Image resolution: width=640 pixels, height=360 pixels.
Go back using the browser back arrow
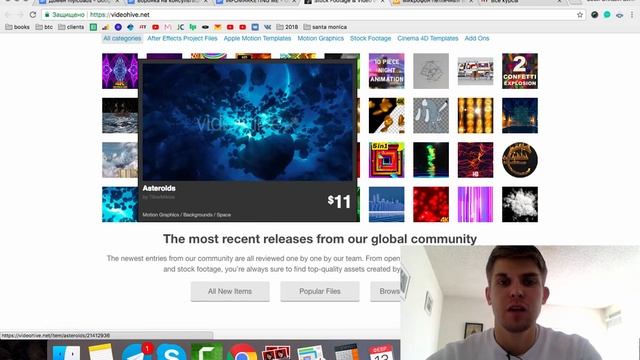click(8, 15)
